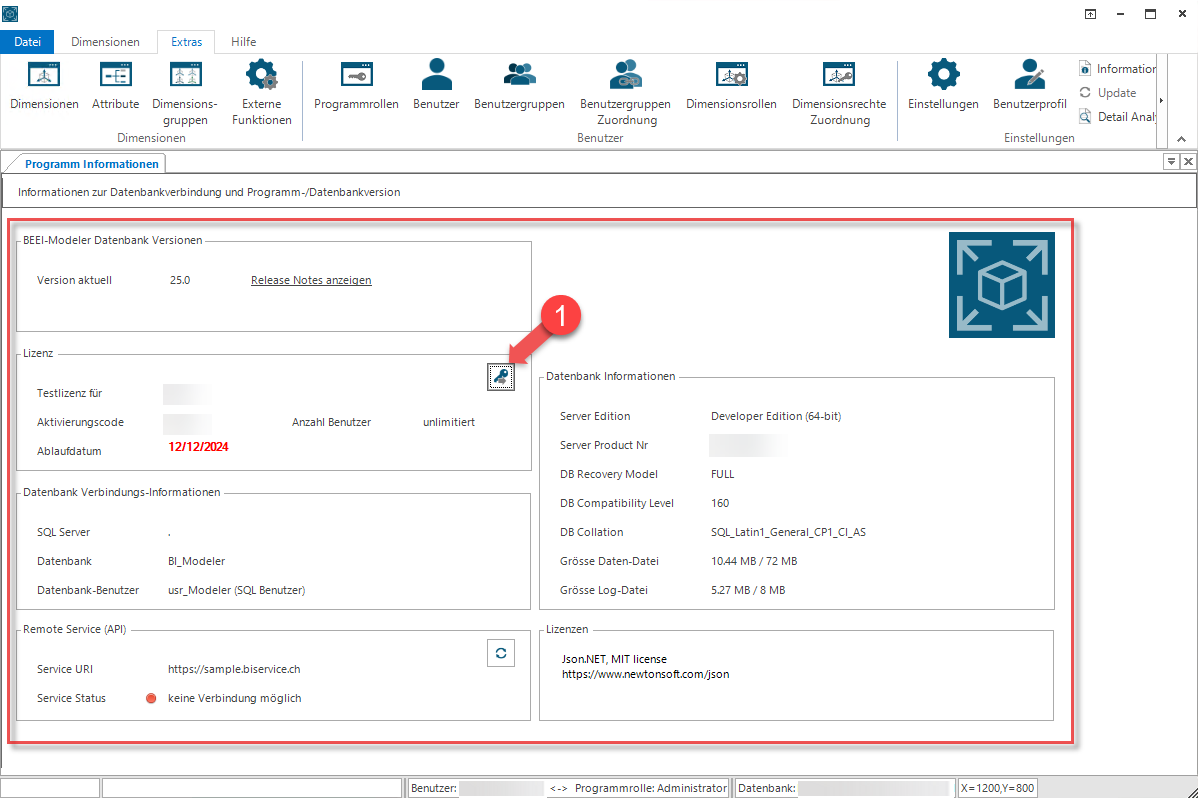Viewport: 1198px width, 798px height.
Task: Click the ribbon display options button
Action: (1090, 14)
